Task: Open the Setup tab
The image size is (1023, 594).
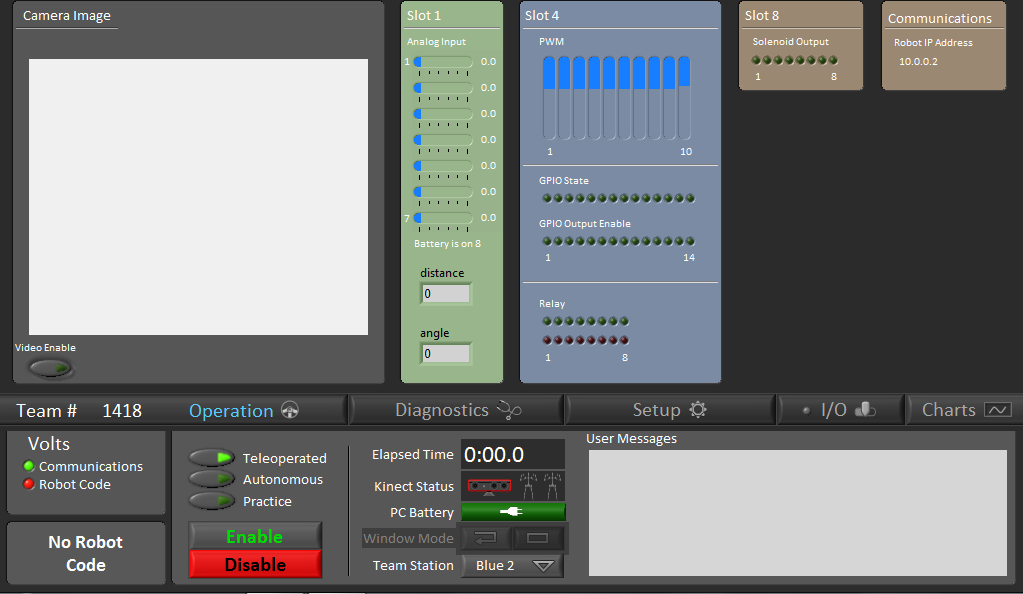Action: (x=670, y=410)
